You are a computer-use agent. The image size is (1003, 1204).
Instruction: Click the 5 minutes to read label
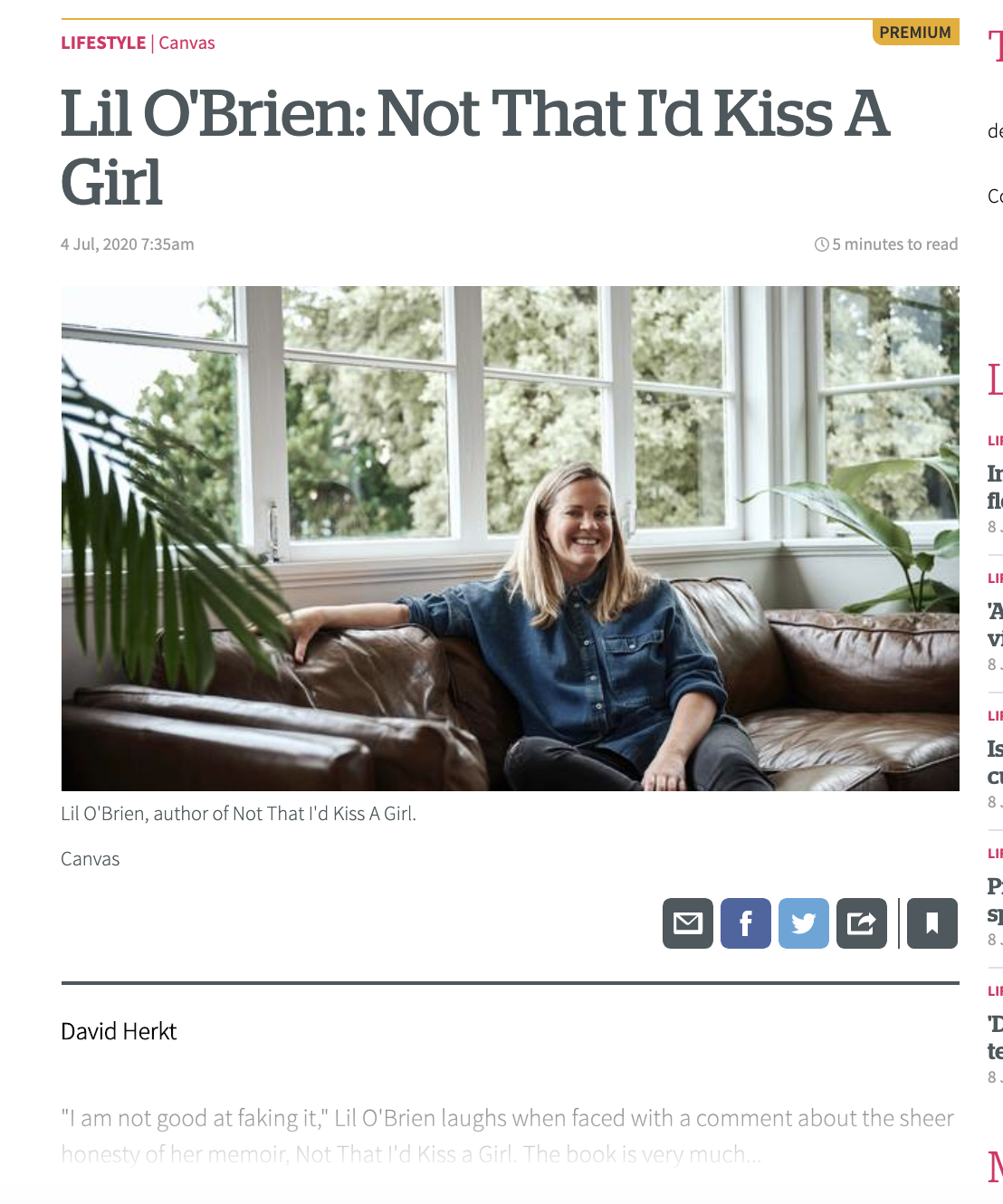894,244
